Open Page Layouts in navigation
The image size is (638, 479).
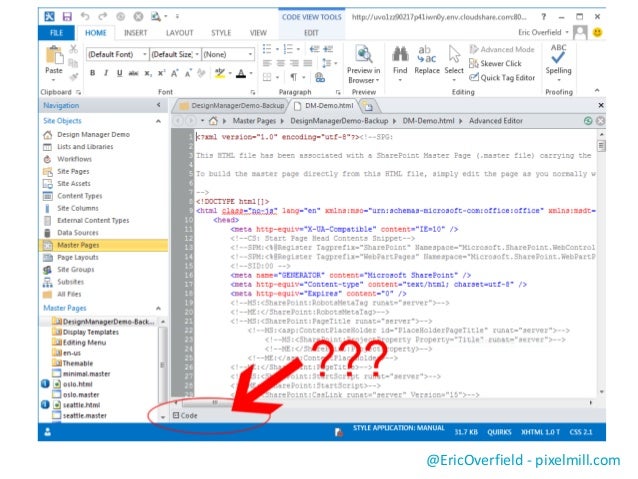(x=78, y=257)
